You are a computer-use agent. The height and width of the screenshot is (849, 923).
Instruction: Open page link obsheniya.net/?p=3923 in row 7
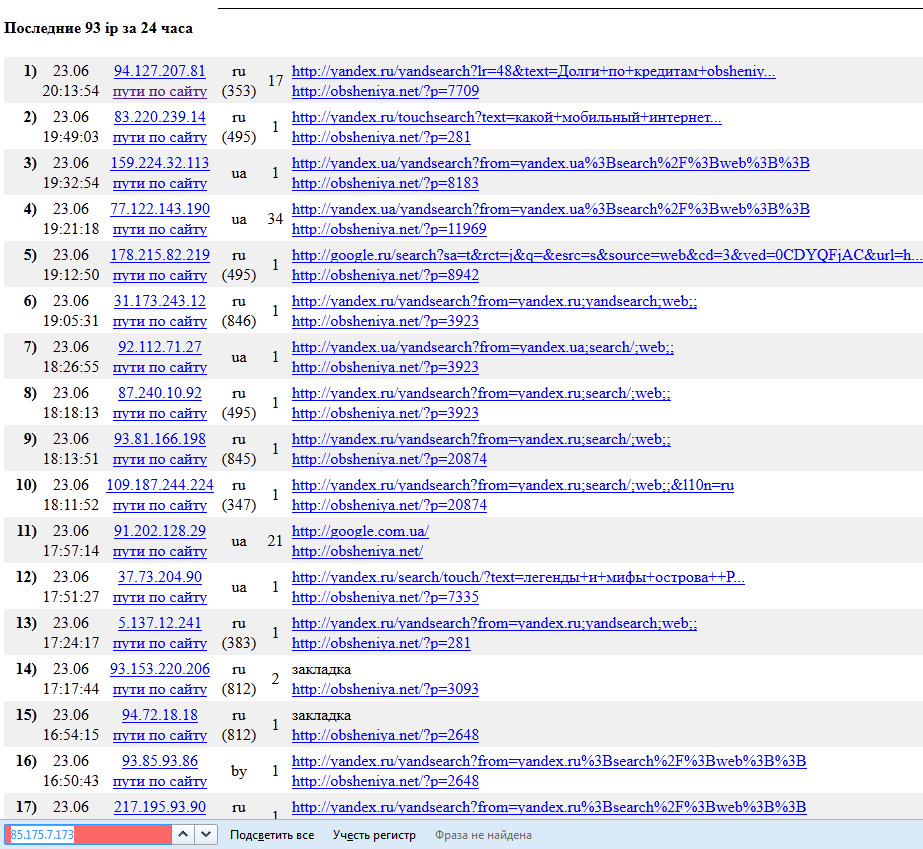[x=385, y=367]
